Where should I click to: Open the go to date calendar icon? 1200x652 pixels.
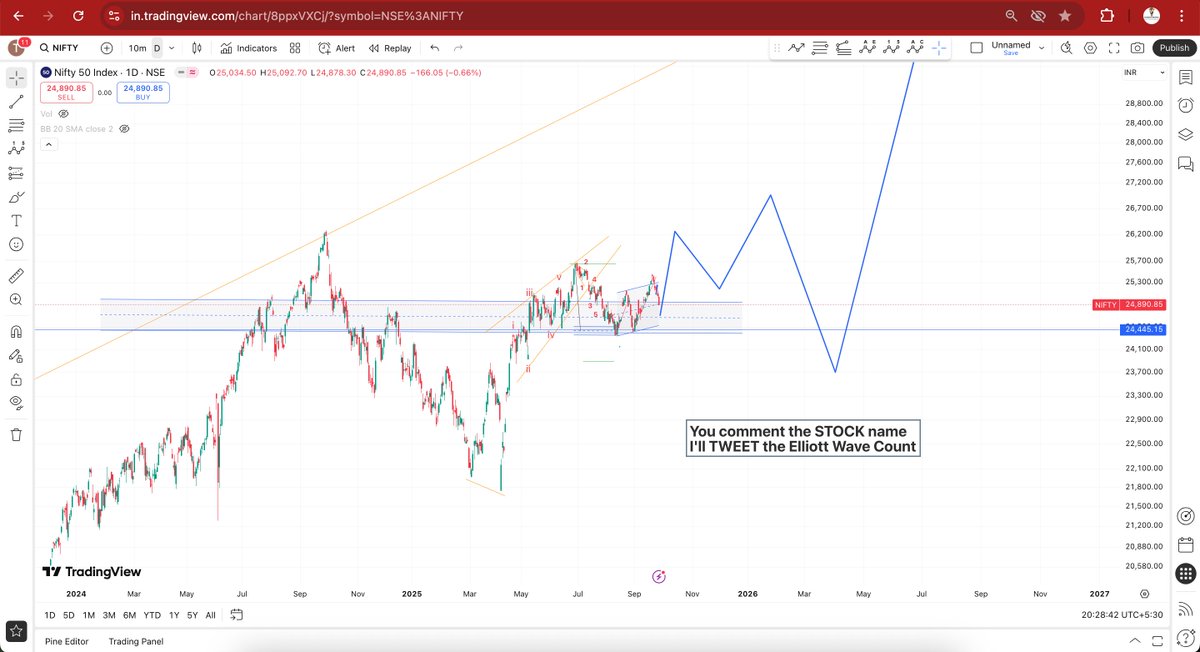[x=237, y=615]
